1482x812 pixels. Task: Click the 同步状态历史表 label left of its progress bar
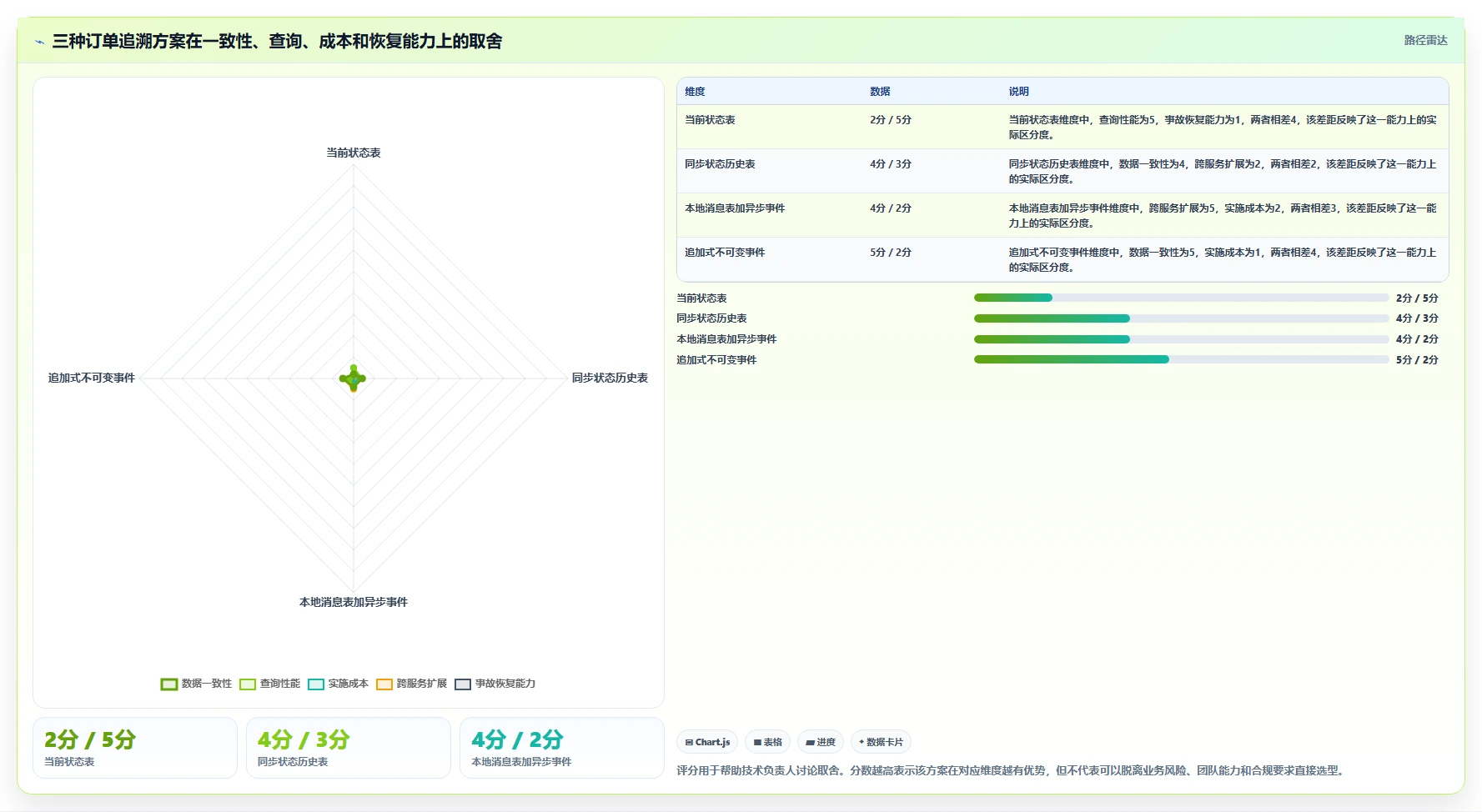pyautogui.click(x=711, y=318)
